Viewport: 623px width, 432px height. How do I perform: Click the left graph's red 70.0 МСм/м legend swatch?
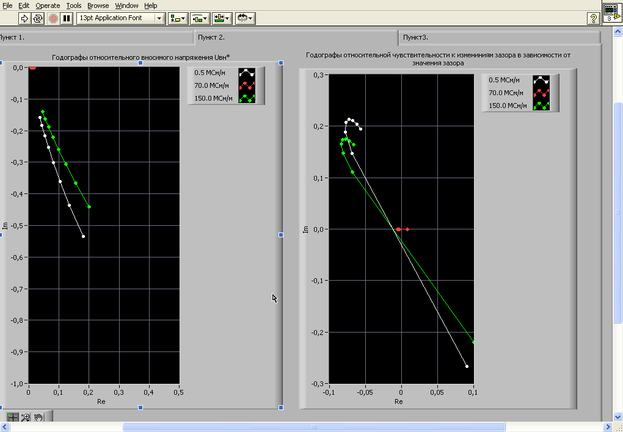(247, 85)
